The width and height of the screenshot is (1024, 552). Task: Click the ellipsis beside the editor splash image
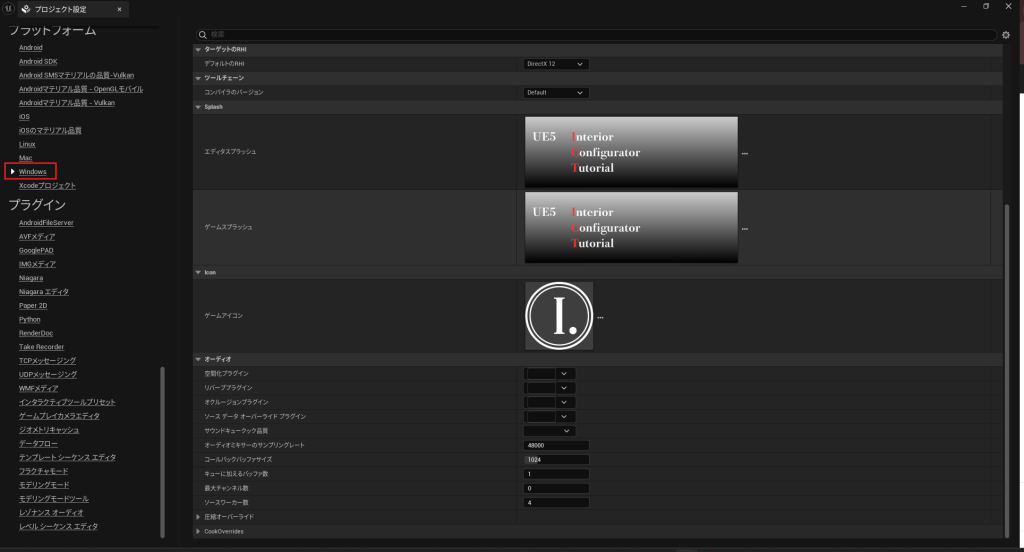click(744, 153)
